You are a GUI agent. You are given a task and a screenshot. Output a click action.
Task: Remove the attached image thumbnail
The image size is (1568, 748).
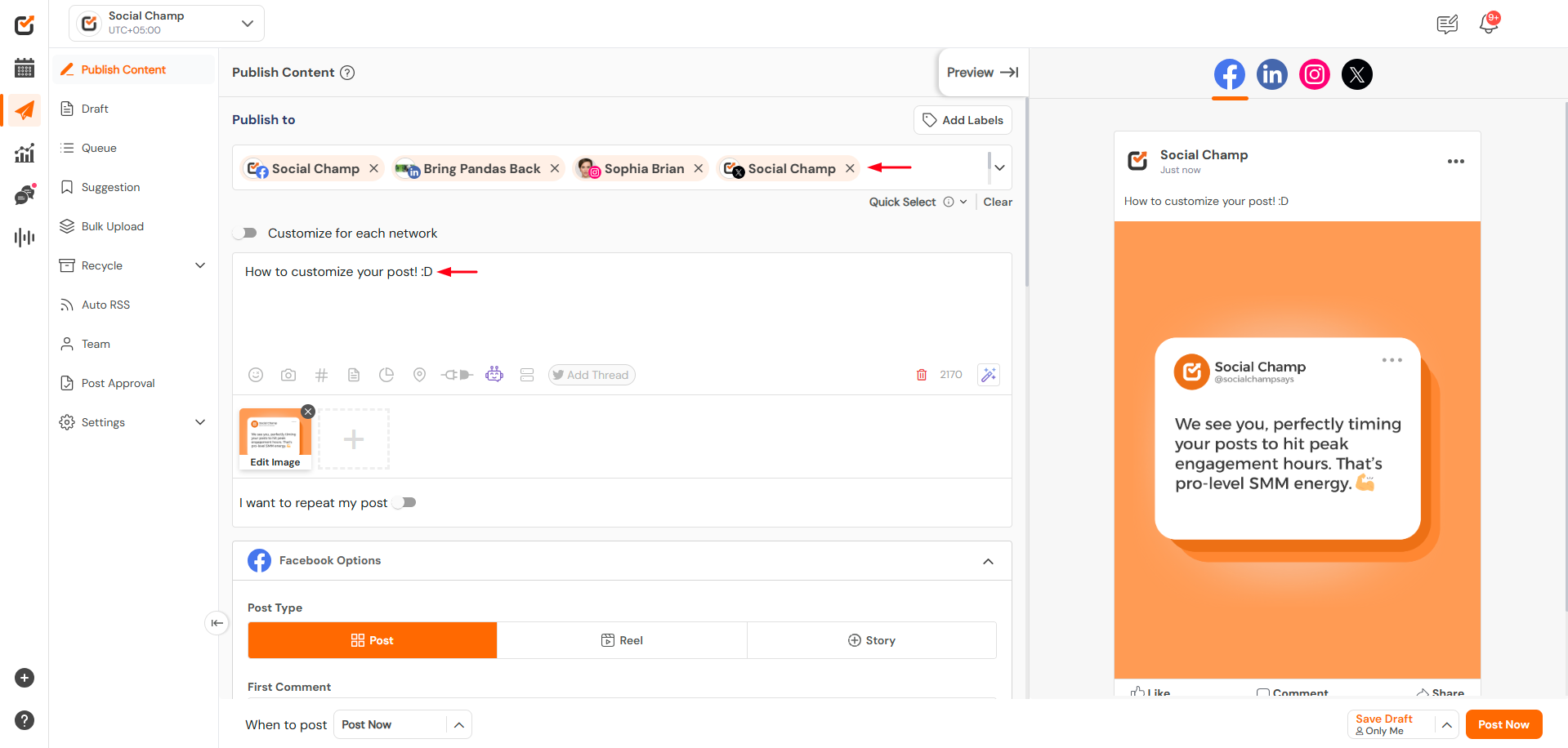308,412
